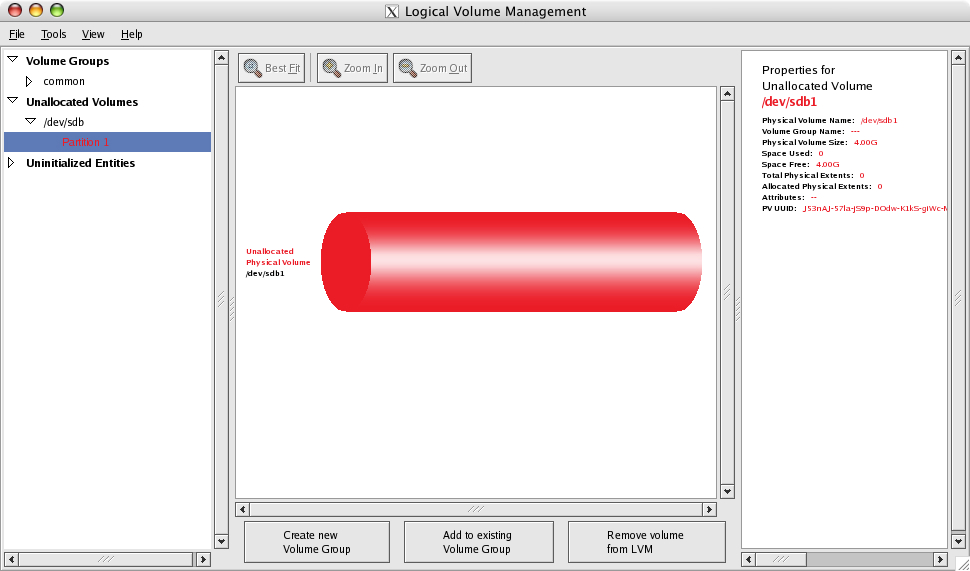Expand the Uninitialized Entities node
This screenshot has width=970, height=571.
tap(12, 163)
